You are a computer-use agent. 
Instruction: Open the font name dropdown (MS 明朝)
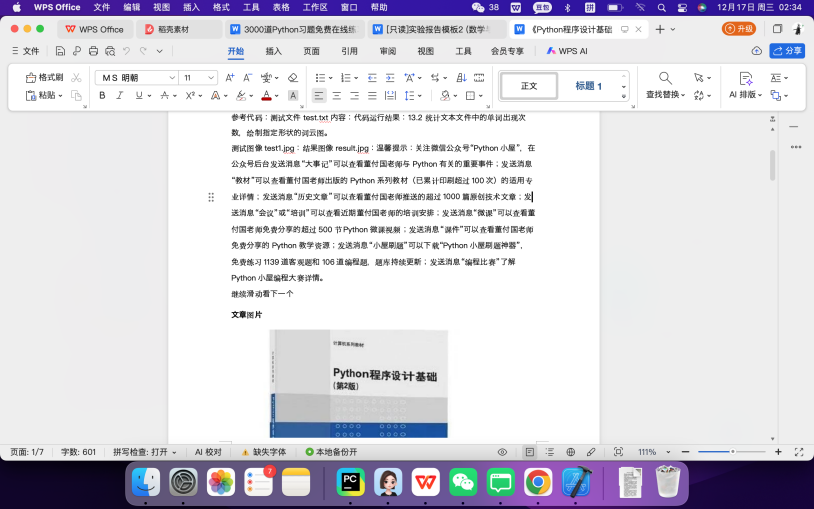click(172, 77)
